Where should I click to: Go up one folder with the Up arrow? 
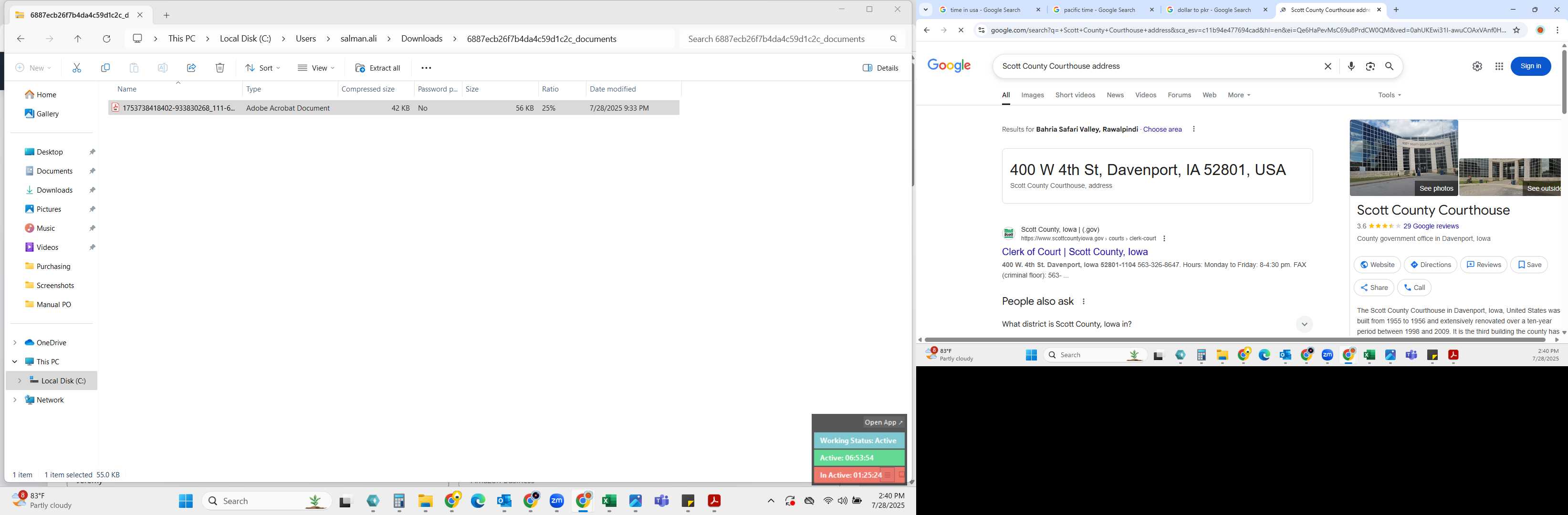(x=78, y=39)
